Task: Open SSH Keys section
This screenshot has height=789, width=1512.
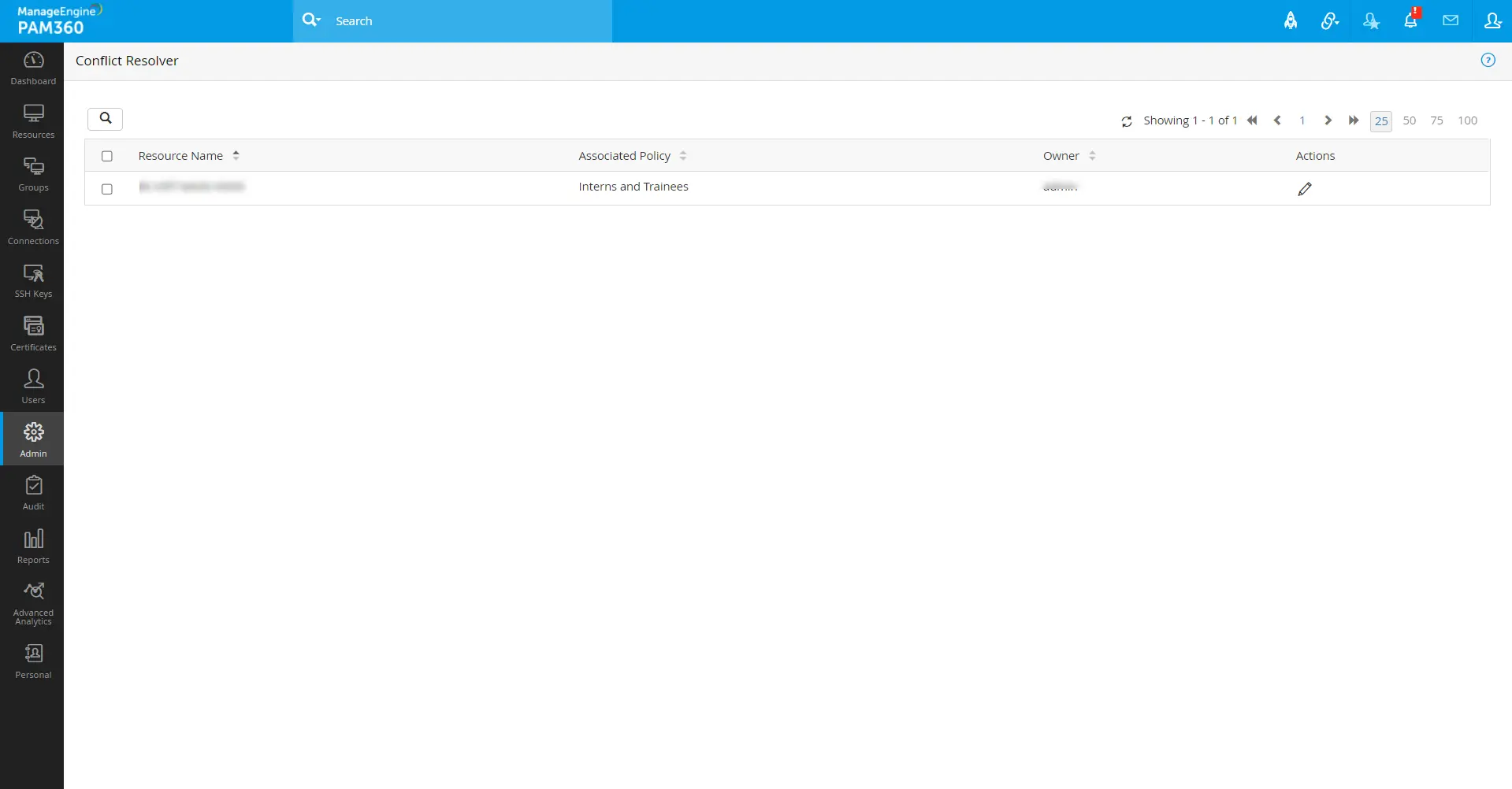Action: pyautogui.click(x=33, y=281)
